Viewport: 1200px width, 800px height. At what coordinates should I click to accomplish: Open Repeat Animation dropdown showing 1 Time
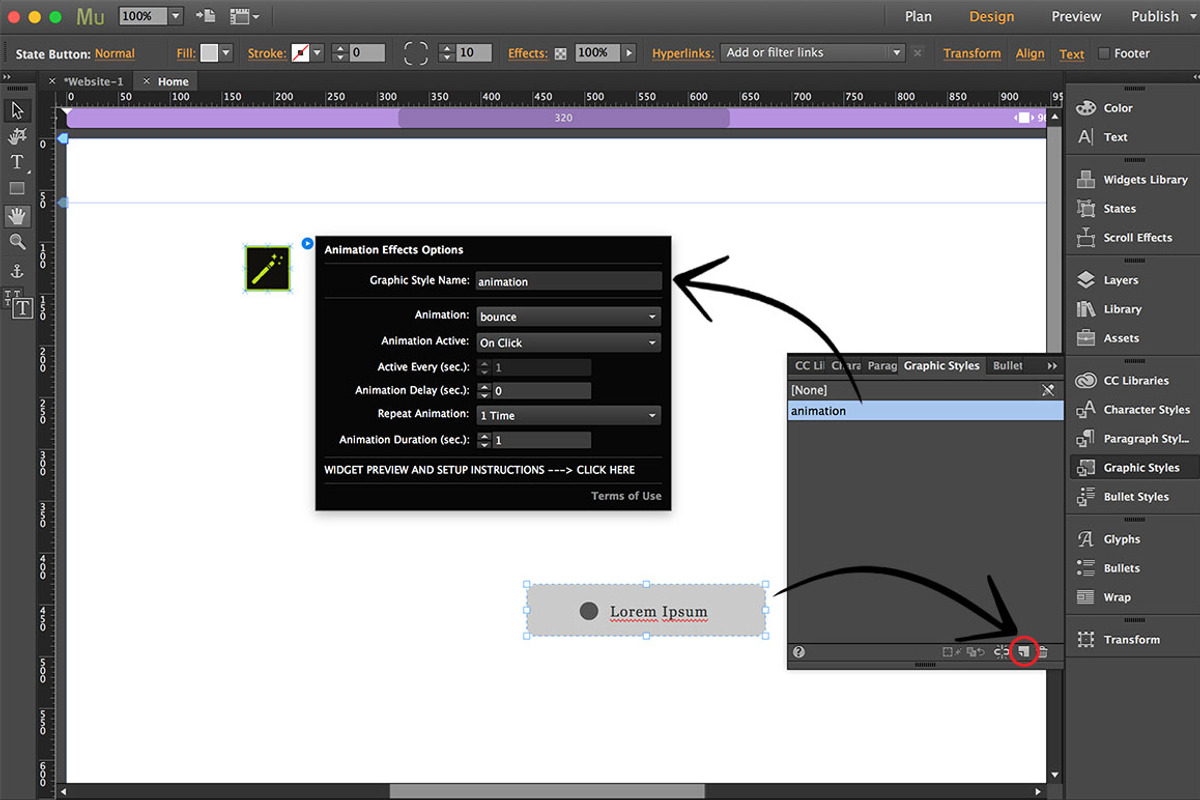pos(568,416)
